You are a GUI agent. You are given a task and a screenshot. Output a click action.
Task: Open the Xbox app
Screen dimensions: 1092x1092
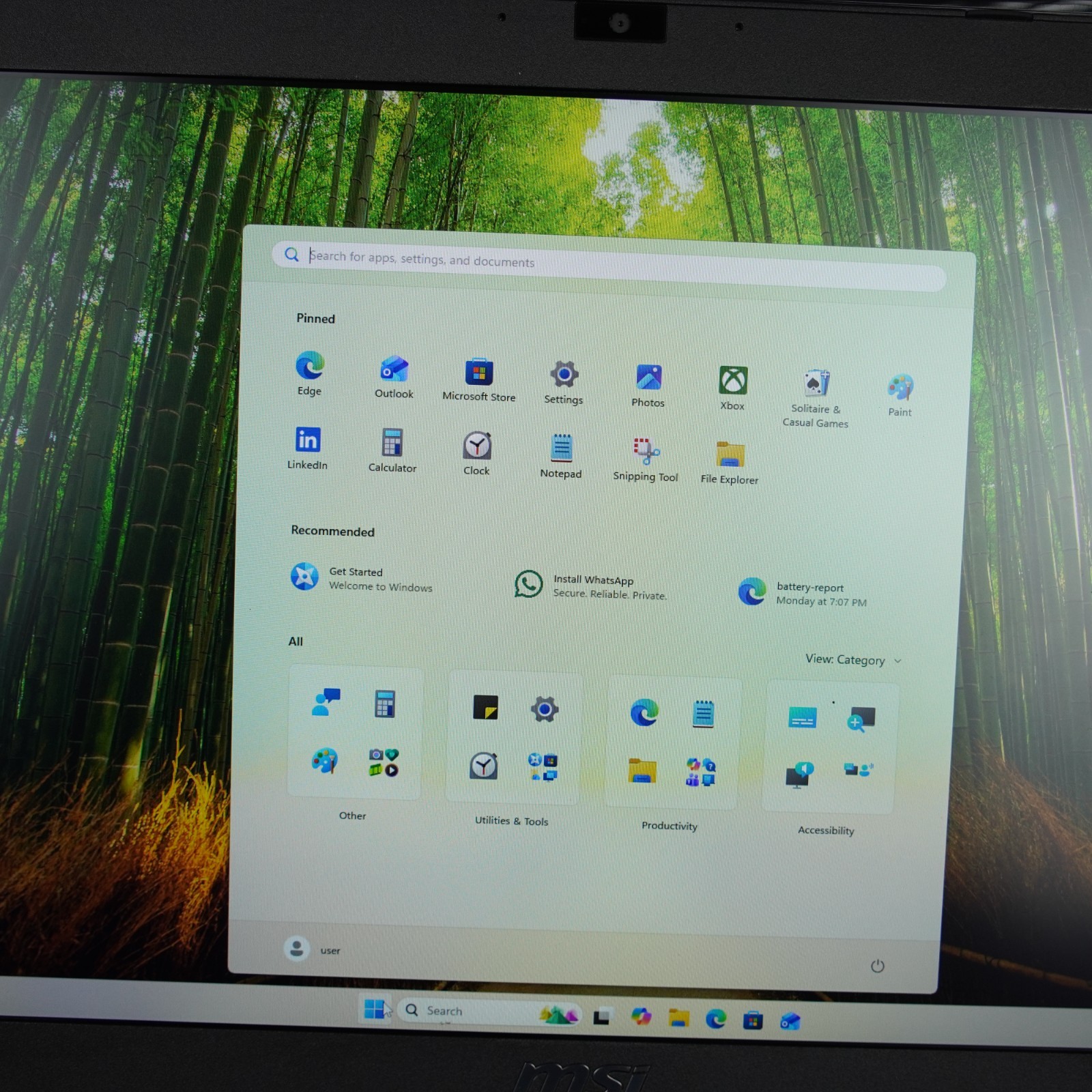tap(733, 388)
